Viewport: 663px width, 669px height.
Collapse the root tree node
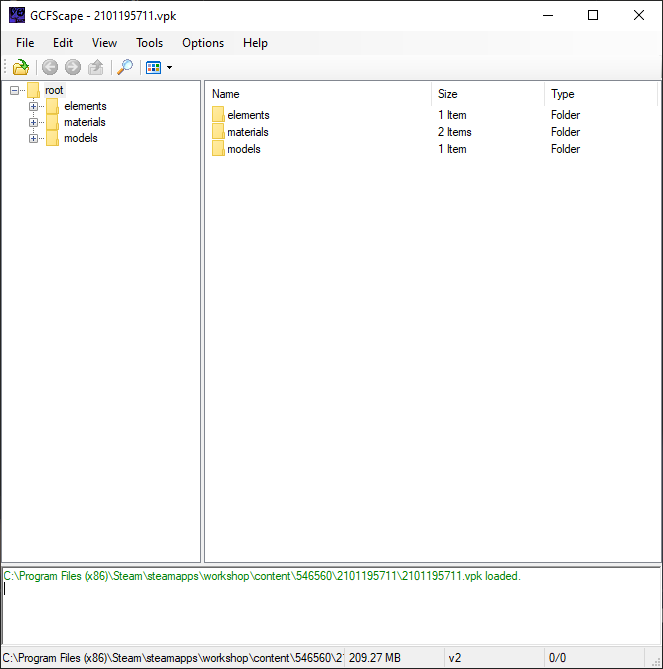coord(14,90)
